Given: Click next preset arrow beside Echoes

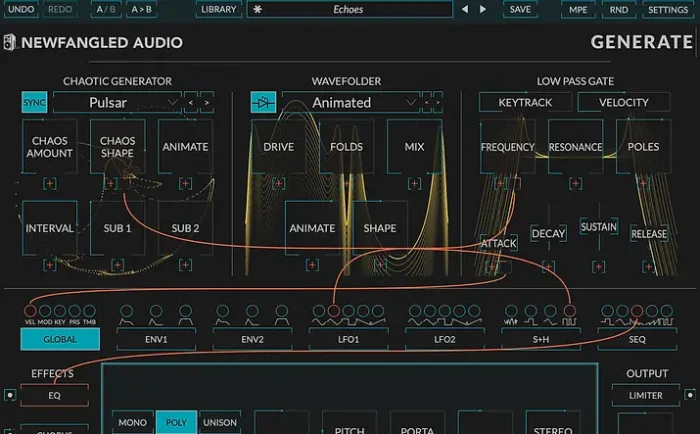Looking at the screenshot, I should pyautogui.click(x=483, y=9).
